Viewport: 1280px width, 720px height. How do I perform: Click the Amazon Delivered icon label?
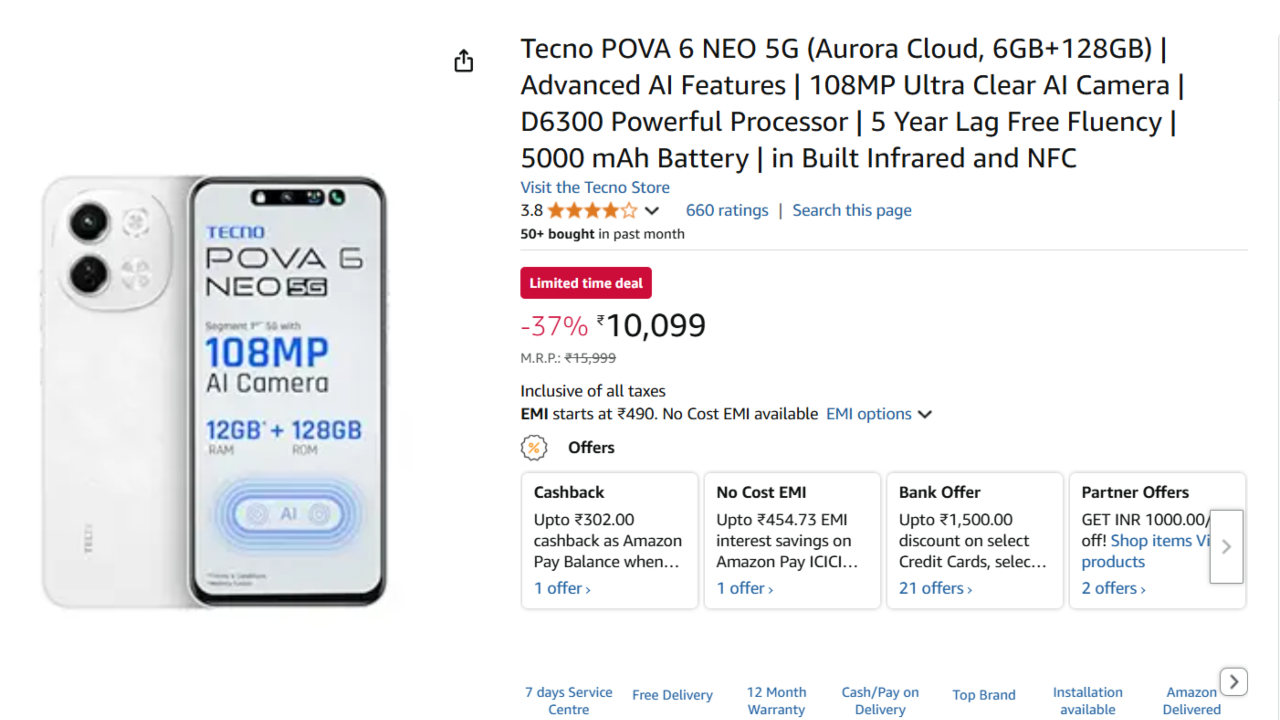[x=1191, y=700]
